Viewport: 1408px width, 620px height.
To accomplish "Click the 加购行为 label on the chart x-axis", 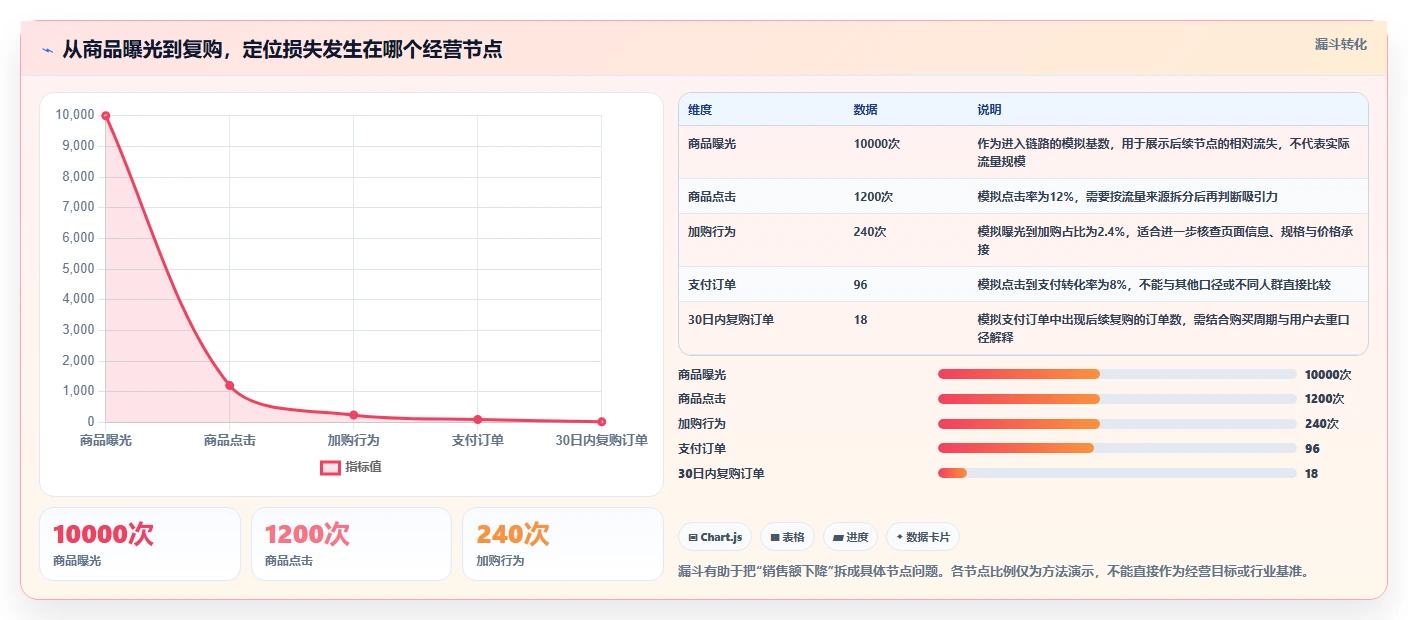I will point(353,440).
